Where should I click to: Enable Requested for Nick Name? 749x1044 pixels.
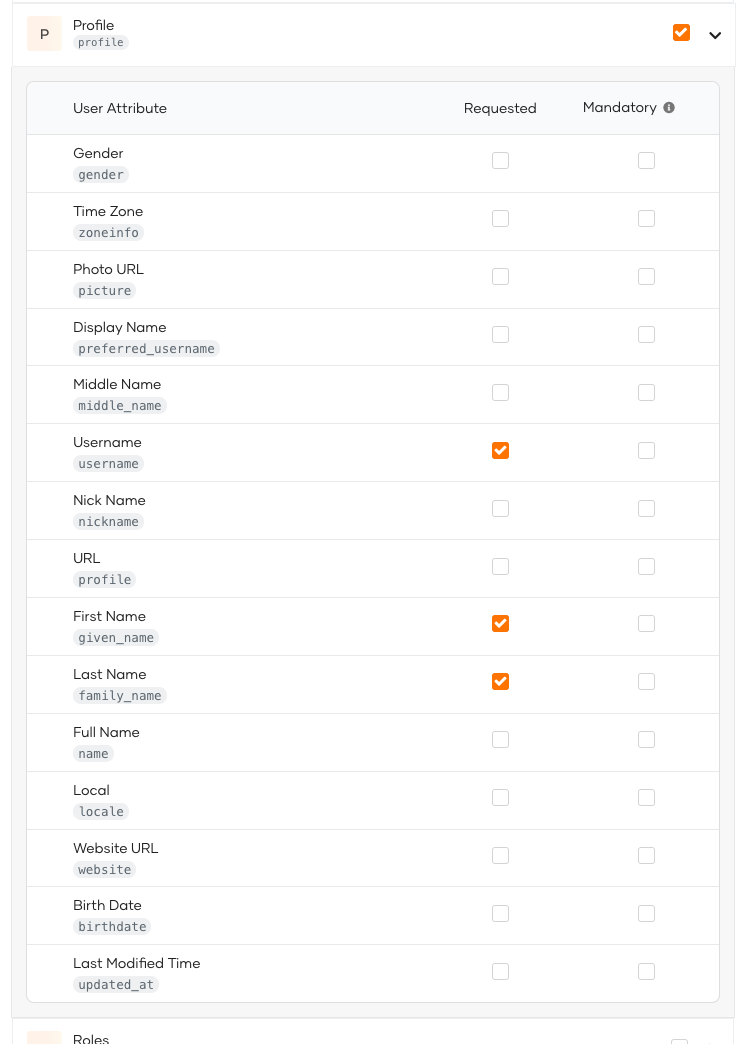tap(500, 508)
